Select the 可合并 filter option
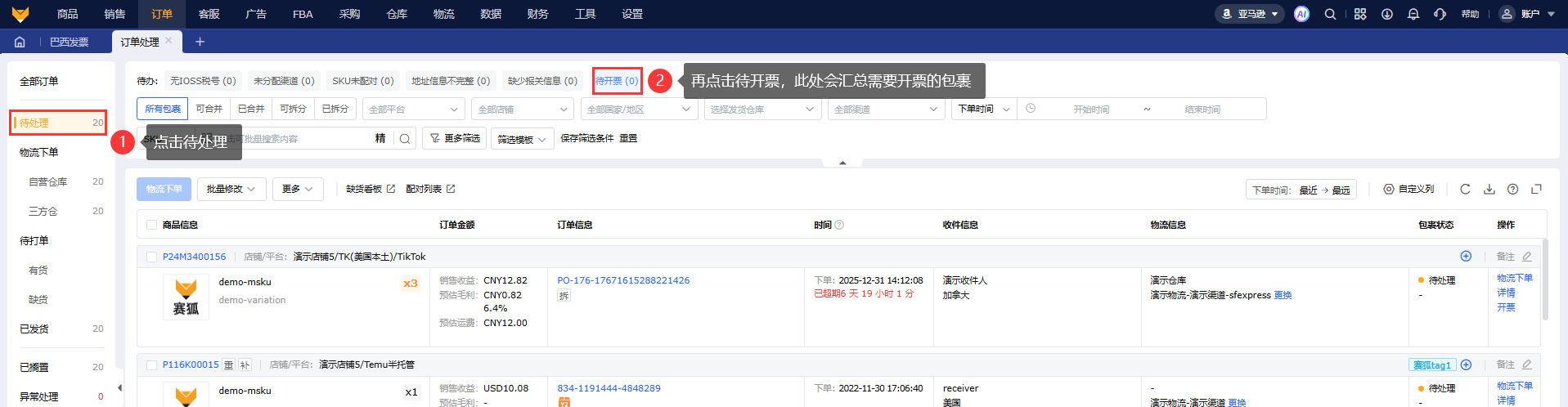This screenshot has width=1568, height=407. tap(209, 109)
